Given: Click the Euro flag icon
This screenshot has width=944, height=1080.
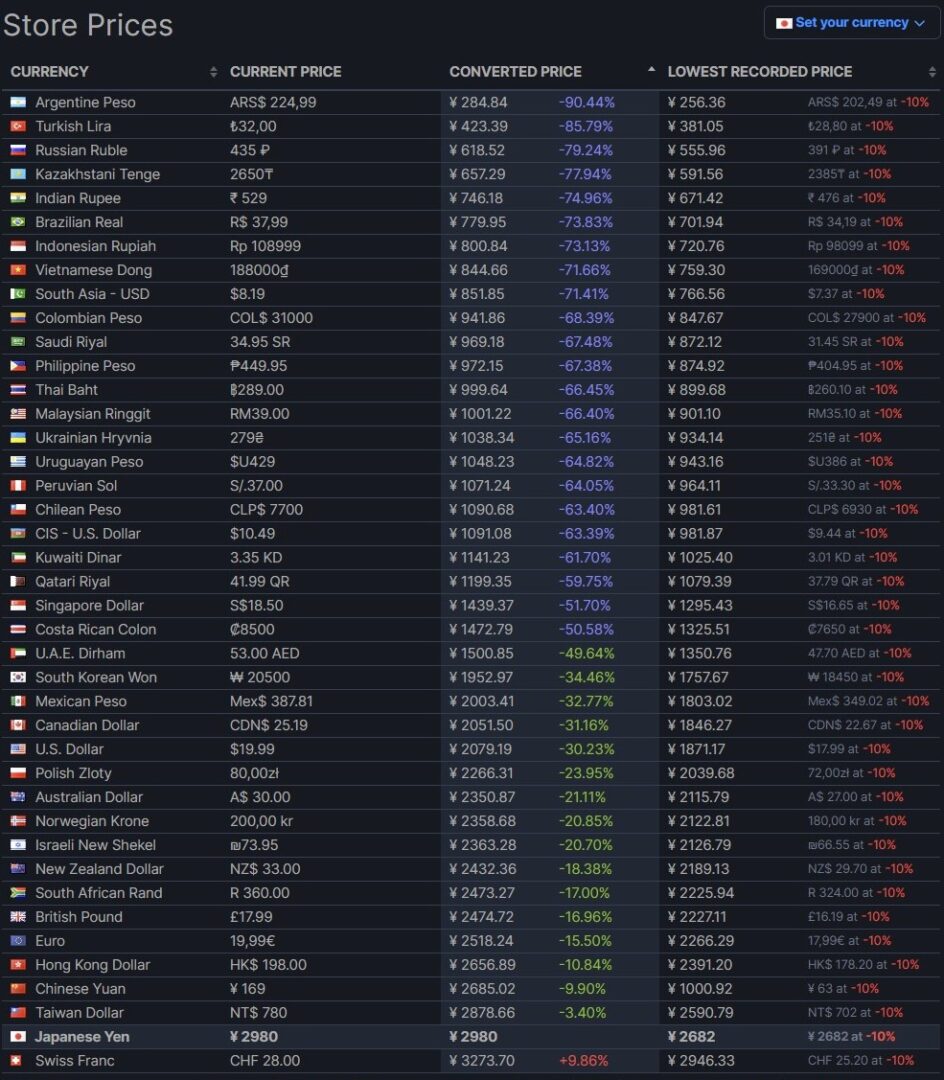Looking at the screenshot, I should point(17,941).
